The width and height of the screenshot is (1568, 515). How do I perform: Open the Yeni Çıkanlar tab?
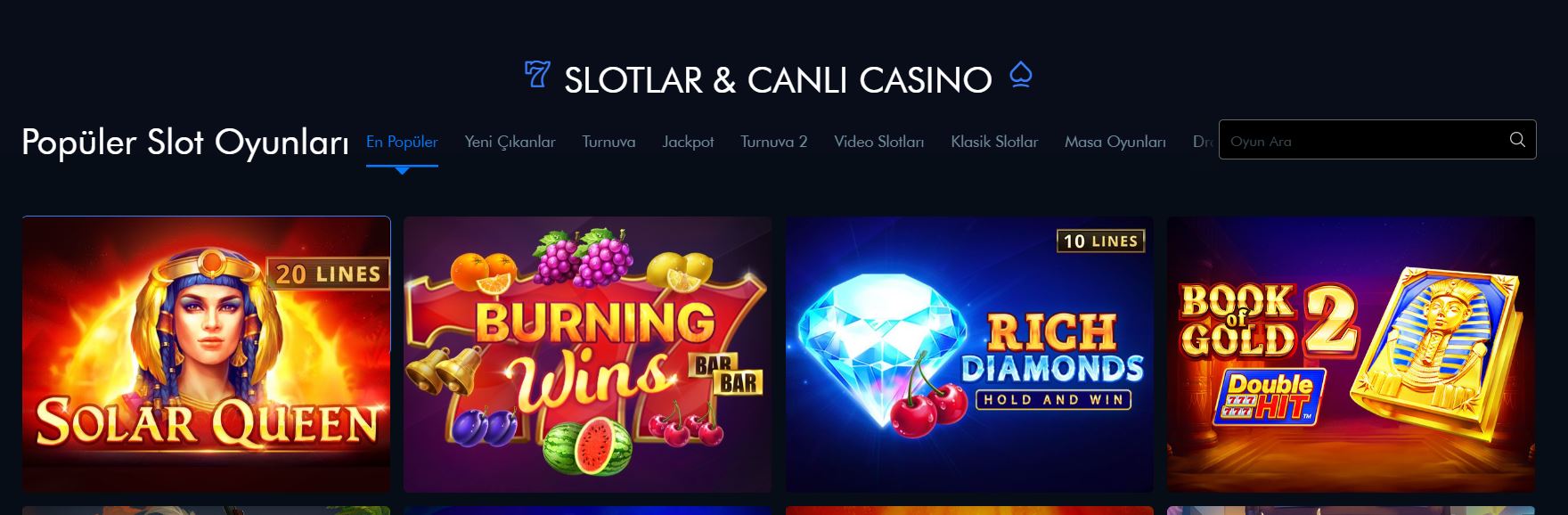coord(510,142)
